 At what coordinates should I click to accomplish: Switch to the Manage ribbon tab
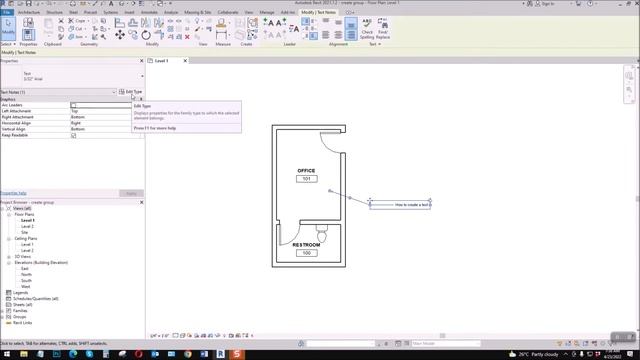(x=267, y=13)
